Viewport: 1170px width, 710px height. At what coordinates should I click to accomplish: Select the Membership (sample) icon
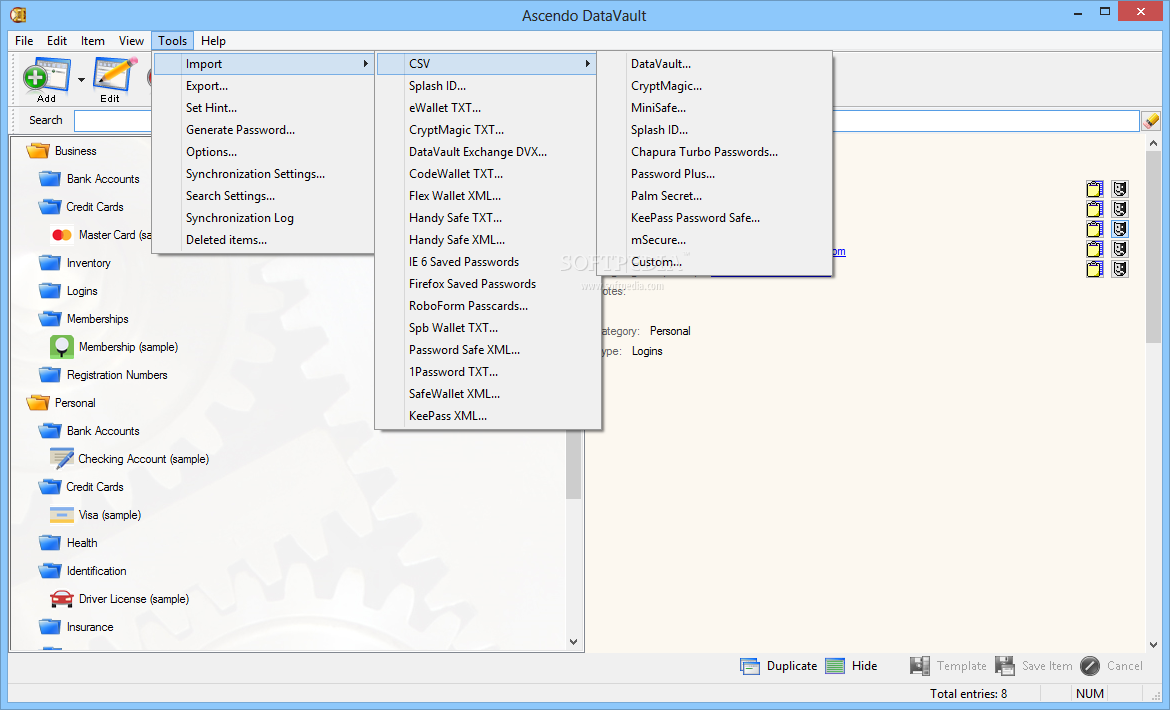pos(62,347)
